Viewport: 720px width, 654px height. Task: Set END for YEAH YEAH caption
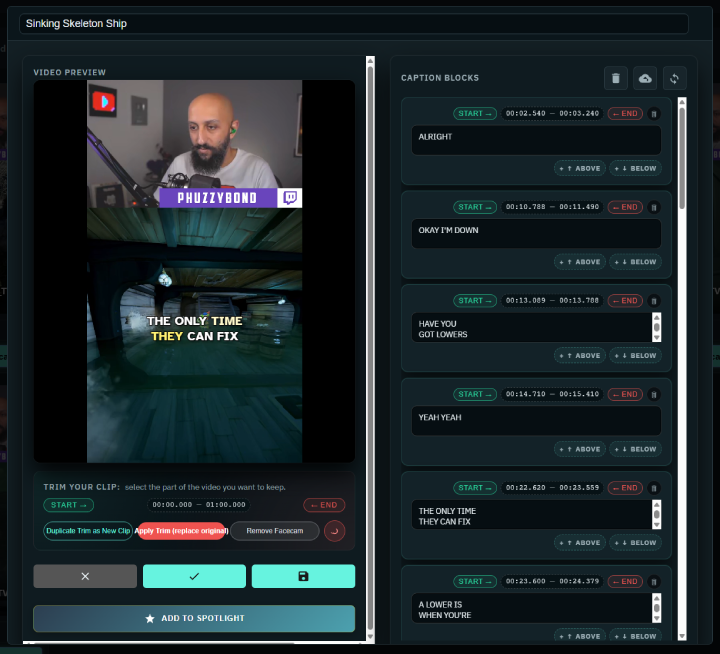click(625, 395)
